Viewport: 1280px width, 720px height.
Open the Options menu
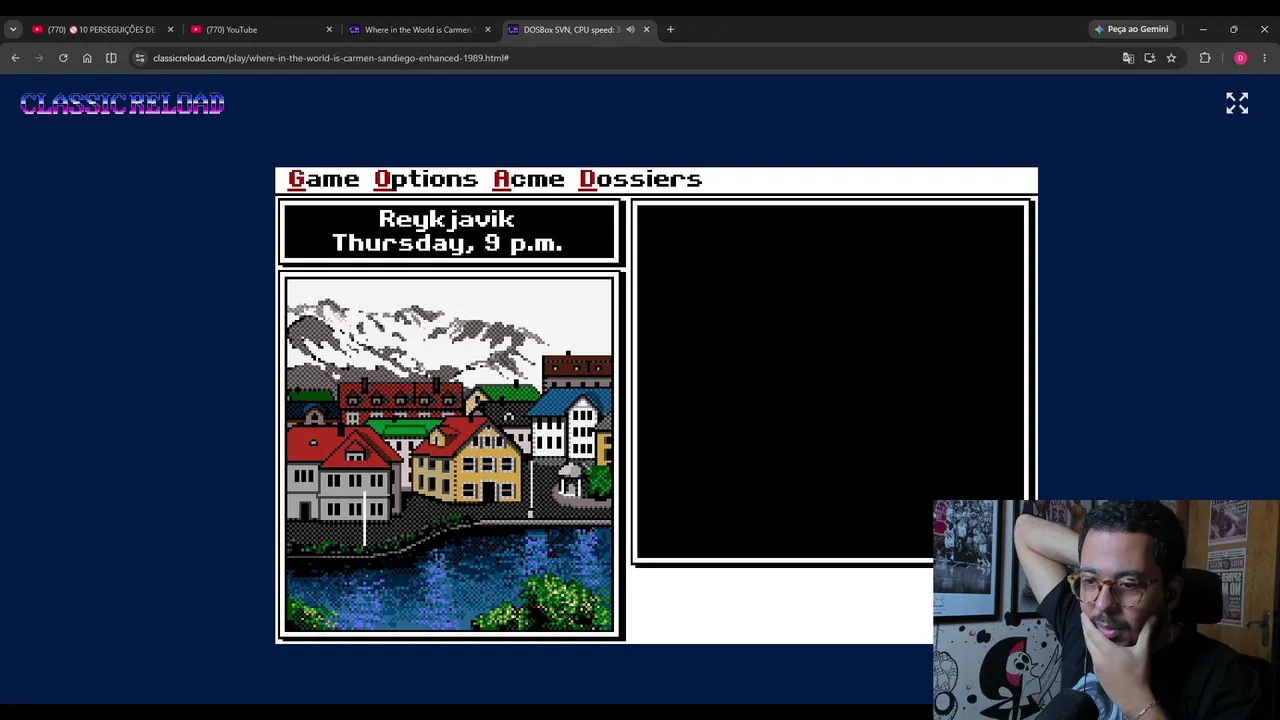426,179
